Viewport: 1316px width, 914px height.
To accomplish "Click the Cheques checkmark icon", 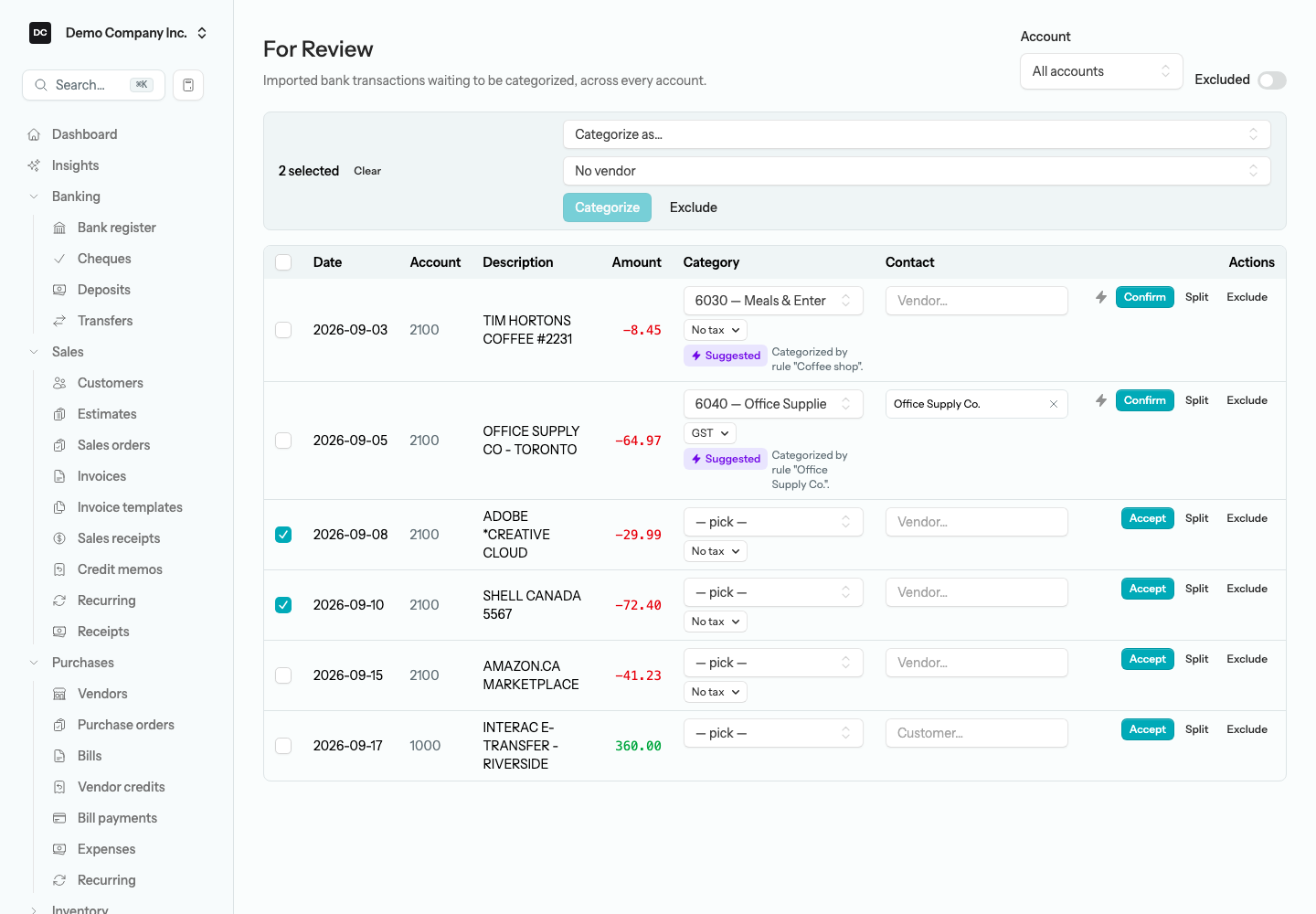I will (x=59, y=259).
